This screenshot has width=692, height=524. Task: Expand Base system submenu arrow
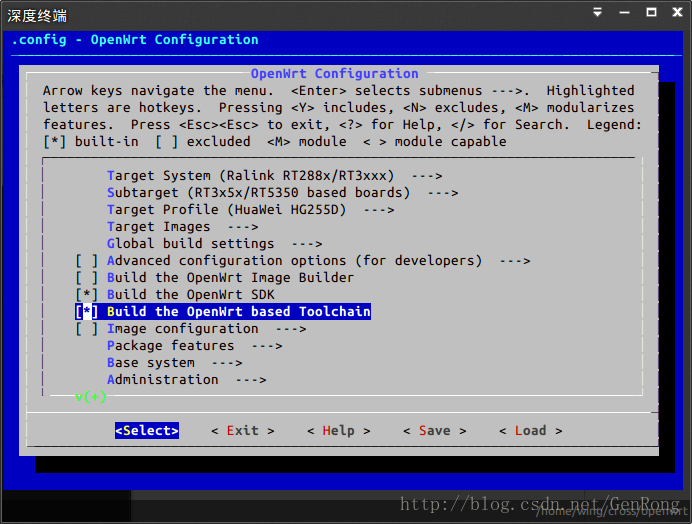point(227,363)
